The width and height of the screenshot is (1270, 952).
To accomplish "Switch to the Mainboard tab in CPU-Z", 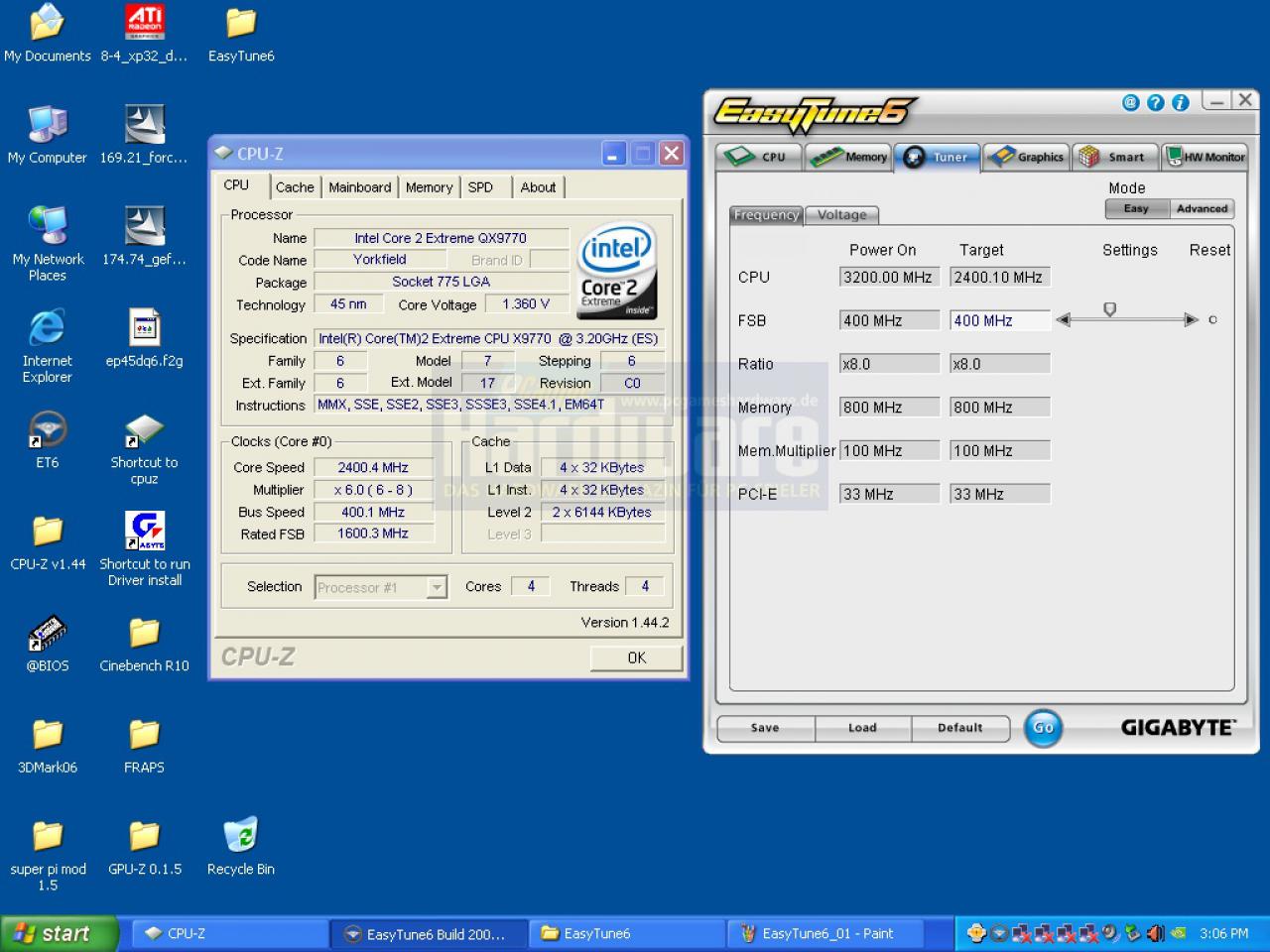I will point(359,186).
